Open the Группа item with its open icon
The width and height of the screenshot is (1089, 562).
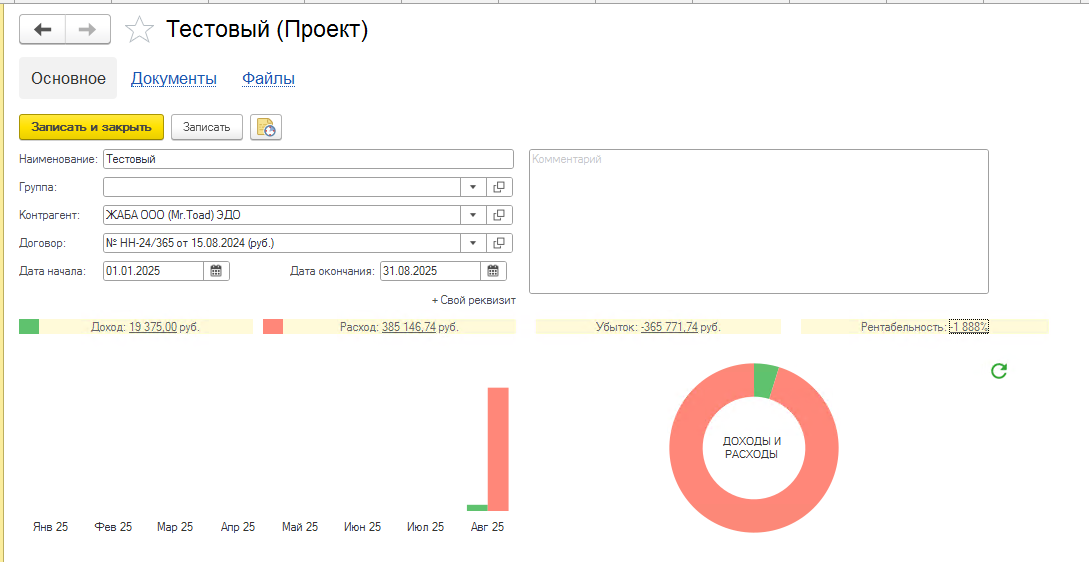point(499,188)
